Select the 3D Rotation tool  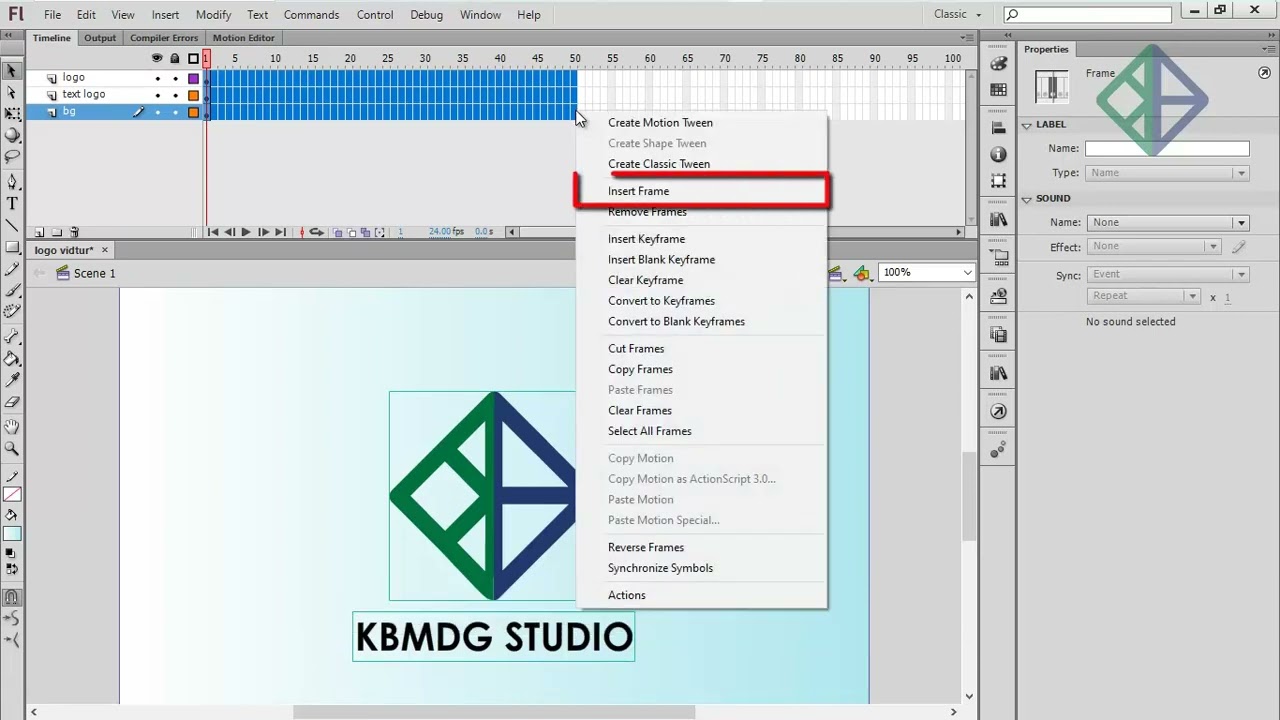(12, 135)
